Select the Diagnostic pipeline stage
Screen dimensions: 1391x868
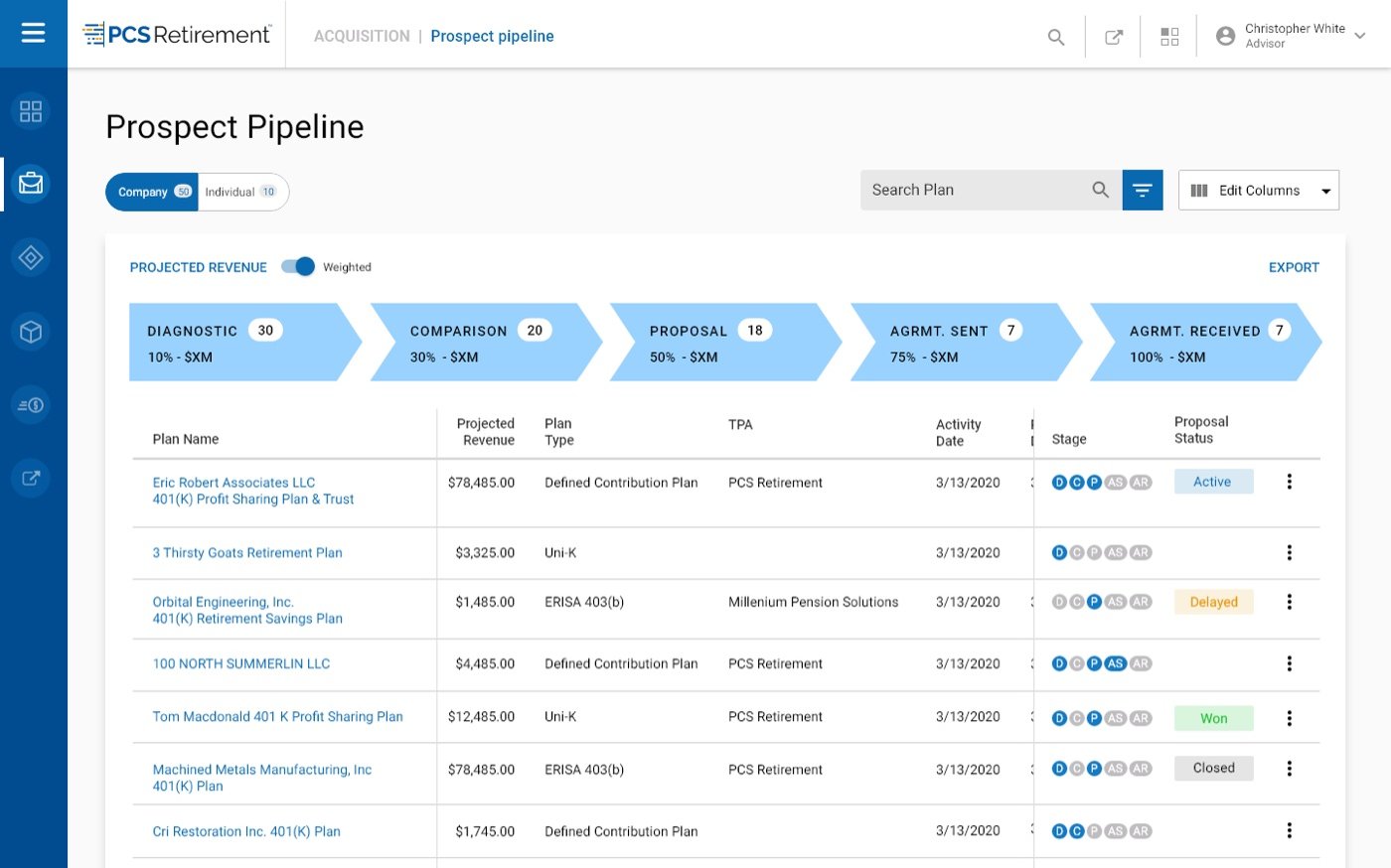[x=244, y=343]
